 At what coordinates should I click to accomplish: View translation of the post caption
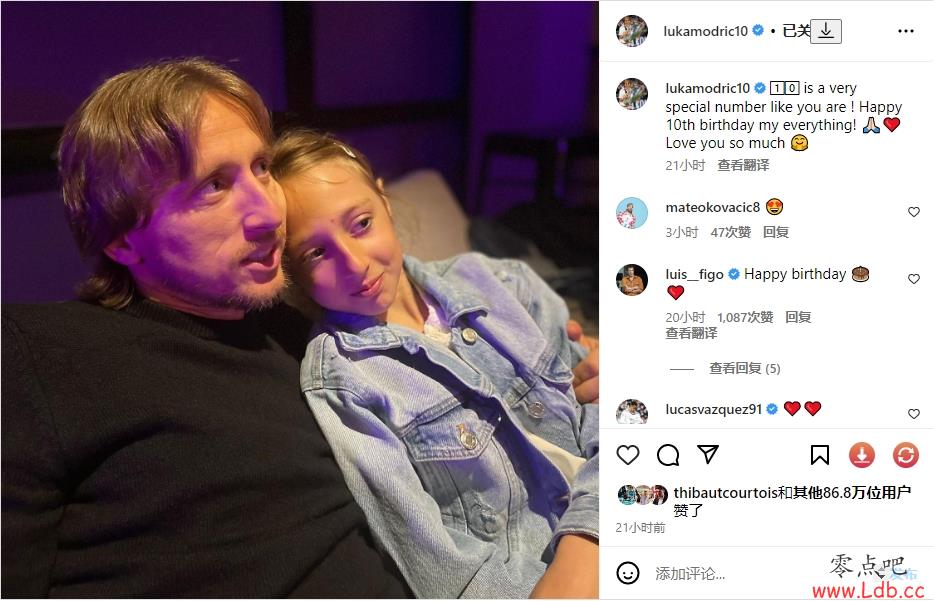[743, 165]
